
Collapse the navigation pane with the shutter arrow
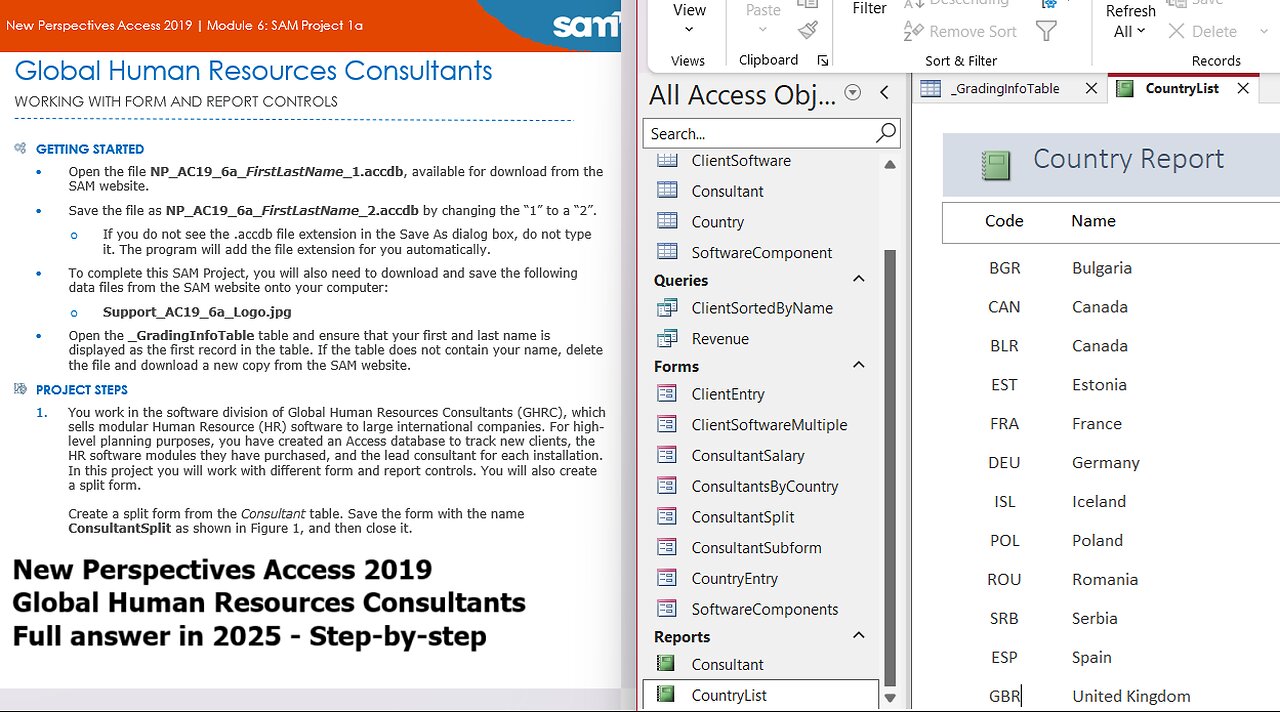point(885,93)
